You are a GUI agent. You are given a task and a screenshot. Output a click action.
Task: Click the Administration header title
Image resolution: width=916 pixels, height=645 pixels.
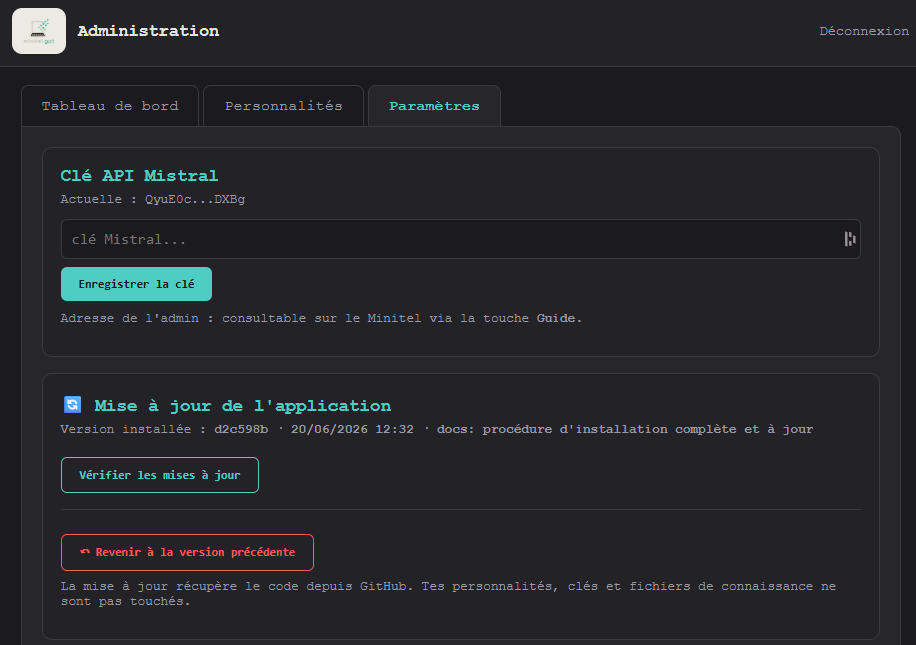click(x=148, y=31)
